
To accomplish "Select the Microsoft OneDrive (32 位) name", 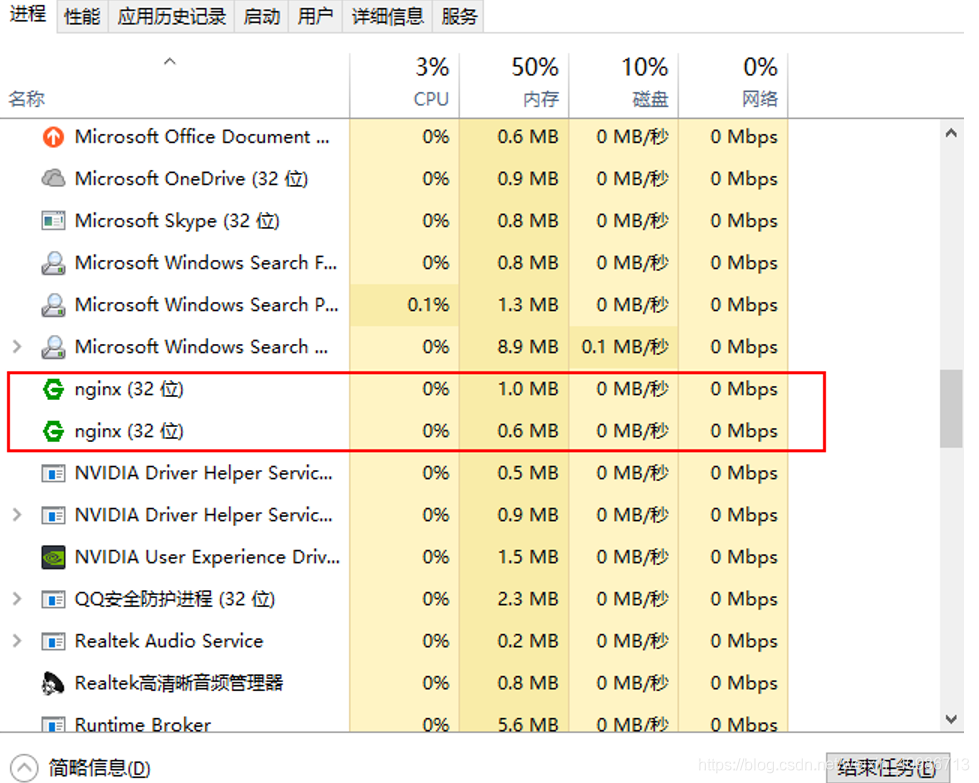I will (x=192, y=179).
